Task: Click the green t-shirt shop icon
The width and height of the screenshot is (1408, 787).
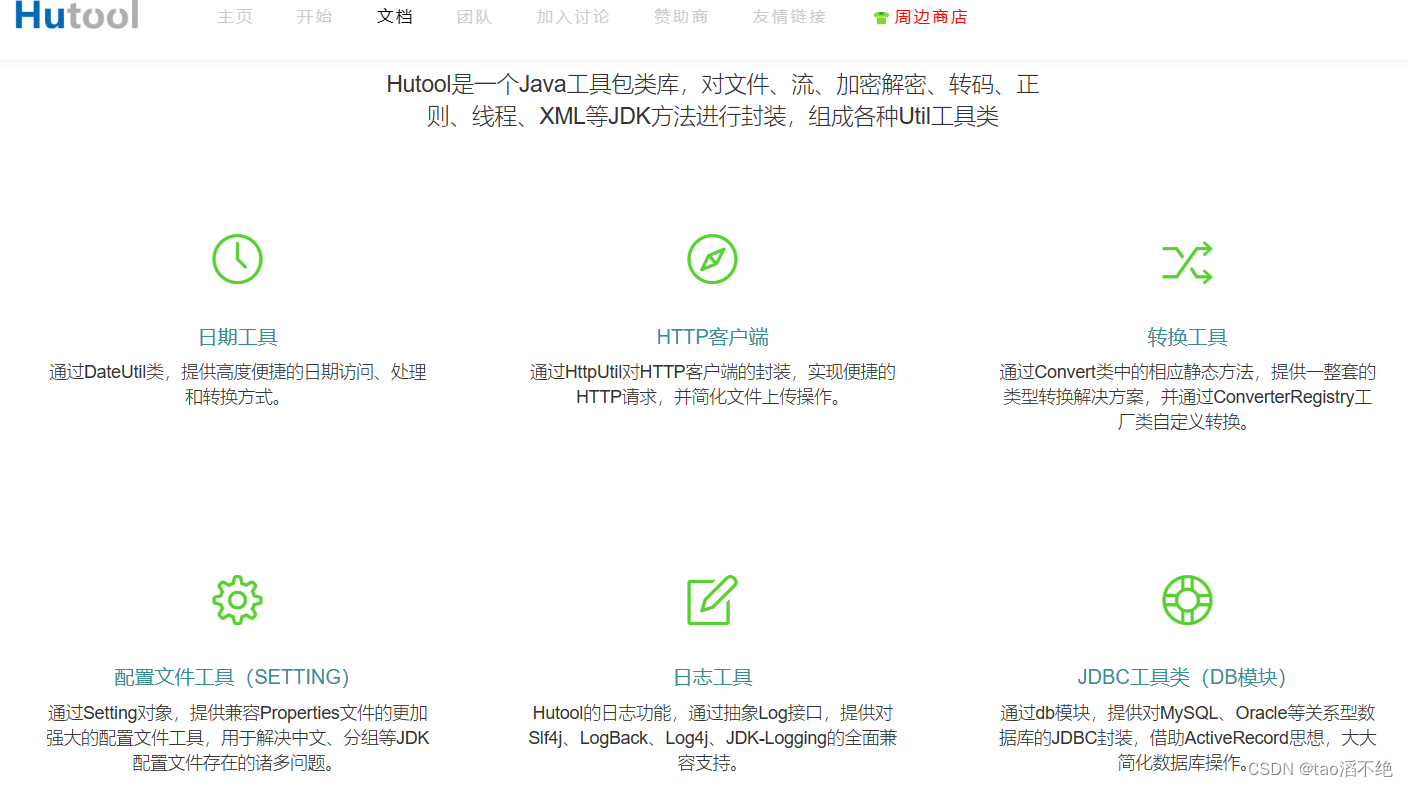Action: (x=881, y=18)
